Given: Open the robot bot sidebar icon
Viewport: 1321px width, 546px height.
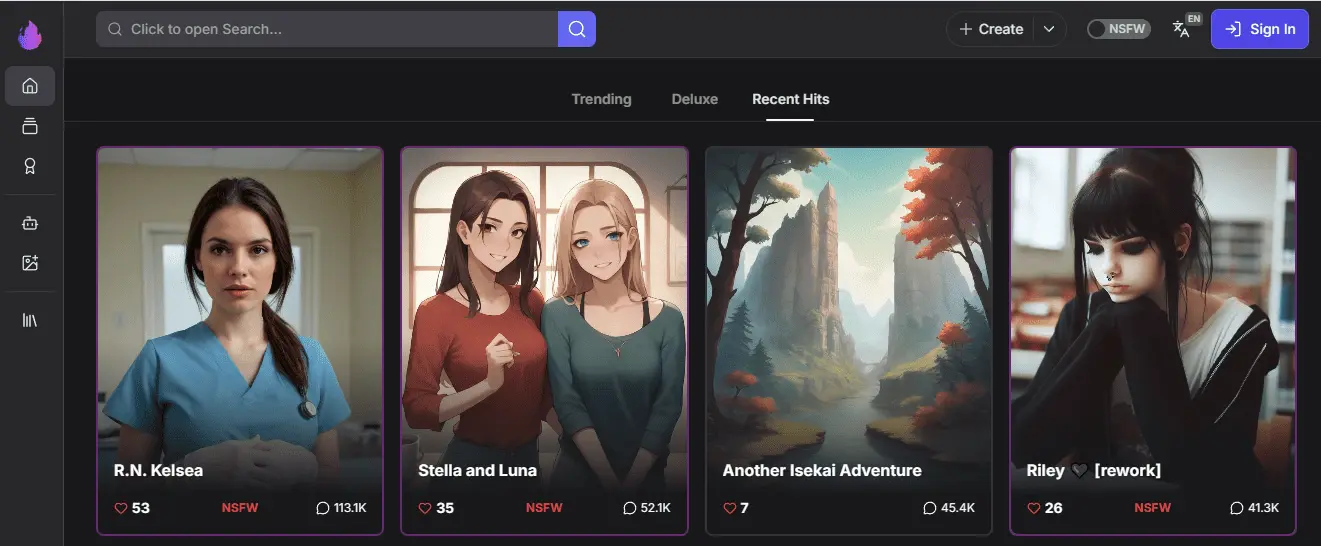Looking at the screenshot, I should pyautogui.click(x=30, y=224).
